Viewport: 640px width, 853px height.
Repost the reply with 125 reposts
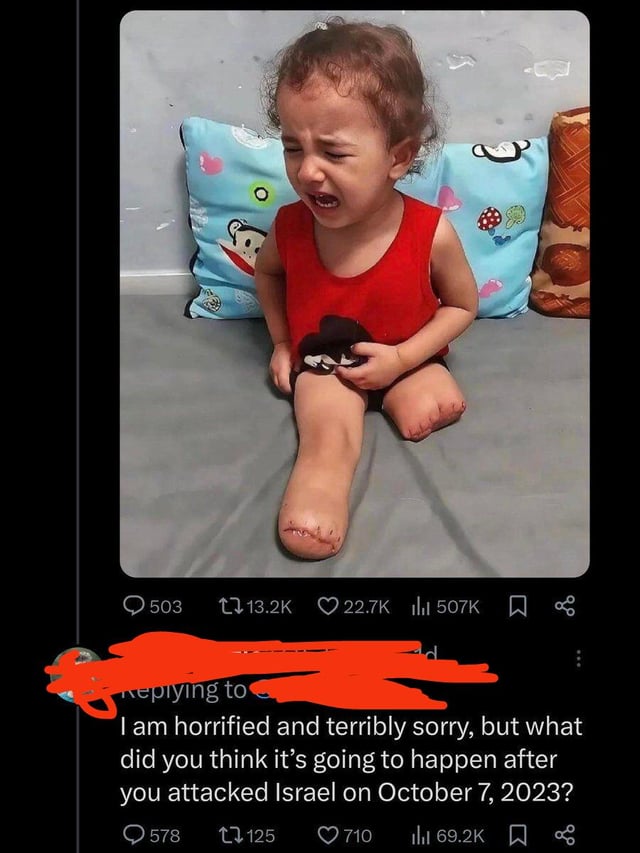point(227,835)
